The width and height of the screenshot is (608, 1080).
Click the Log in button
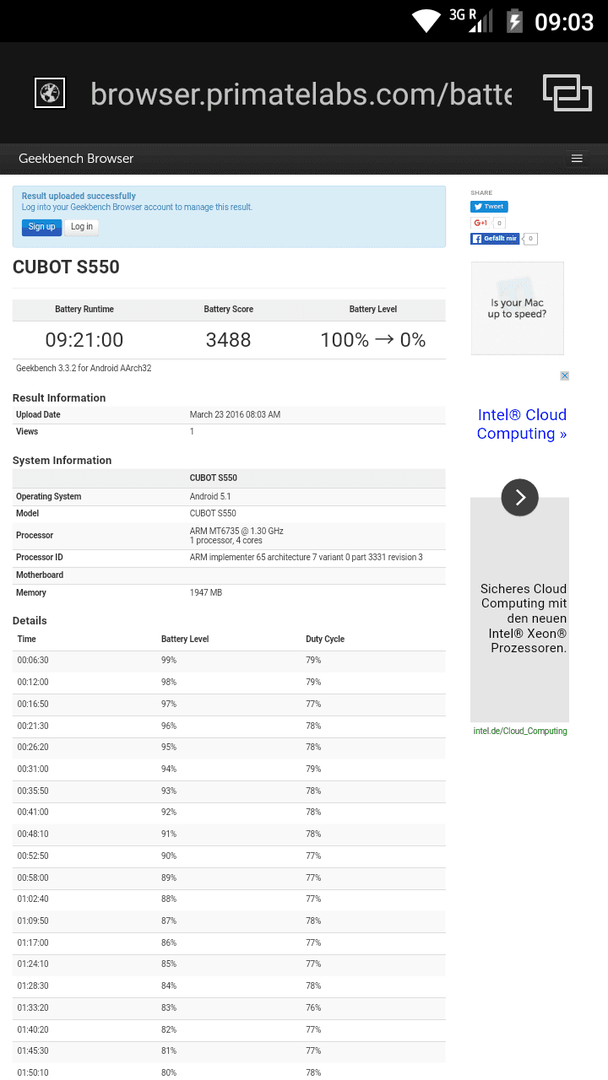click(81, 227)
